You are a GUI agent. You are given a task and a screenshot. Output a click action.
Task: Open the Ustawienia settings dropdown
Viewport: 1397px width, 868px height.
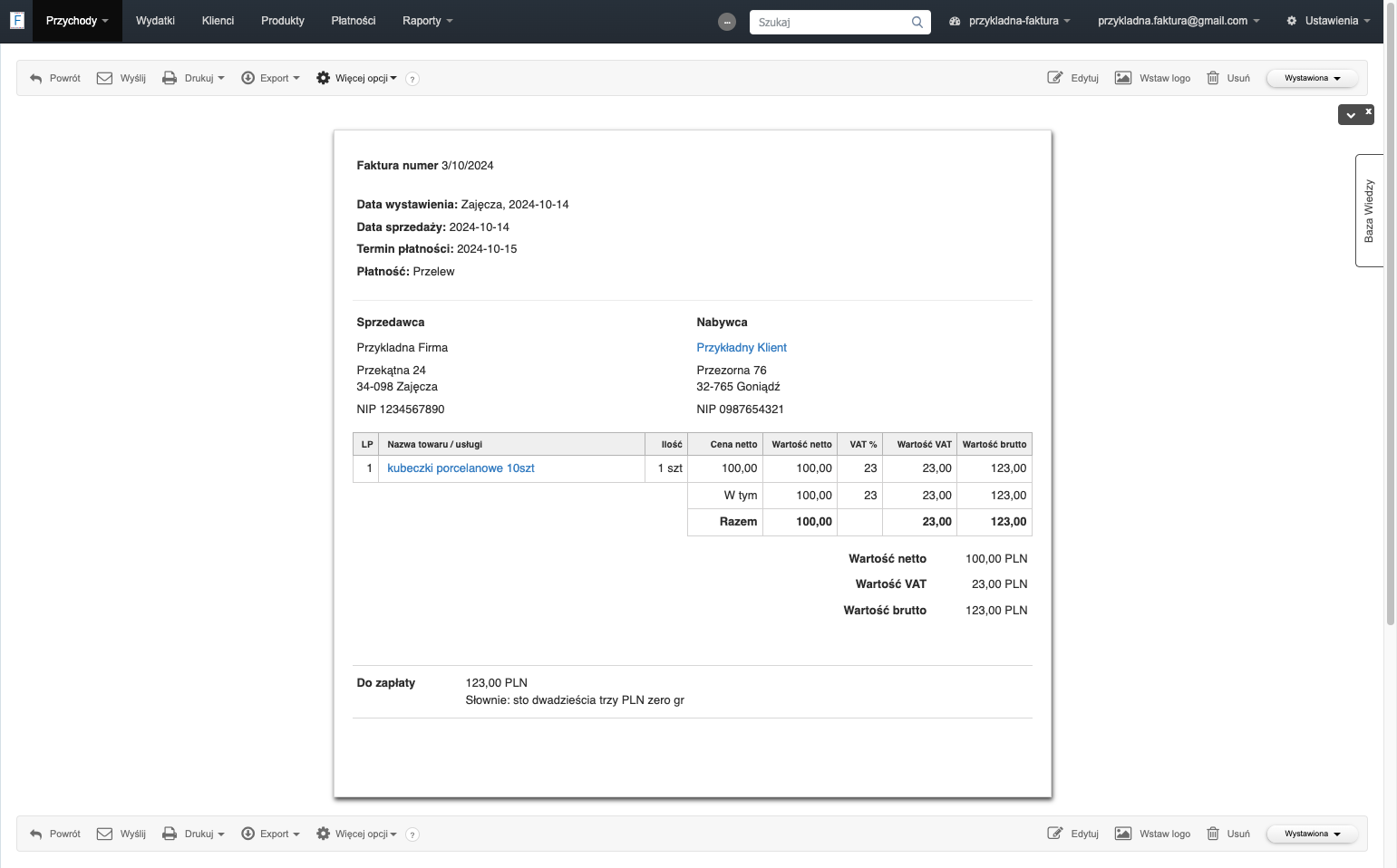click(1328, 21)
